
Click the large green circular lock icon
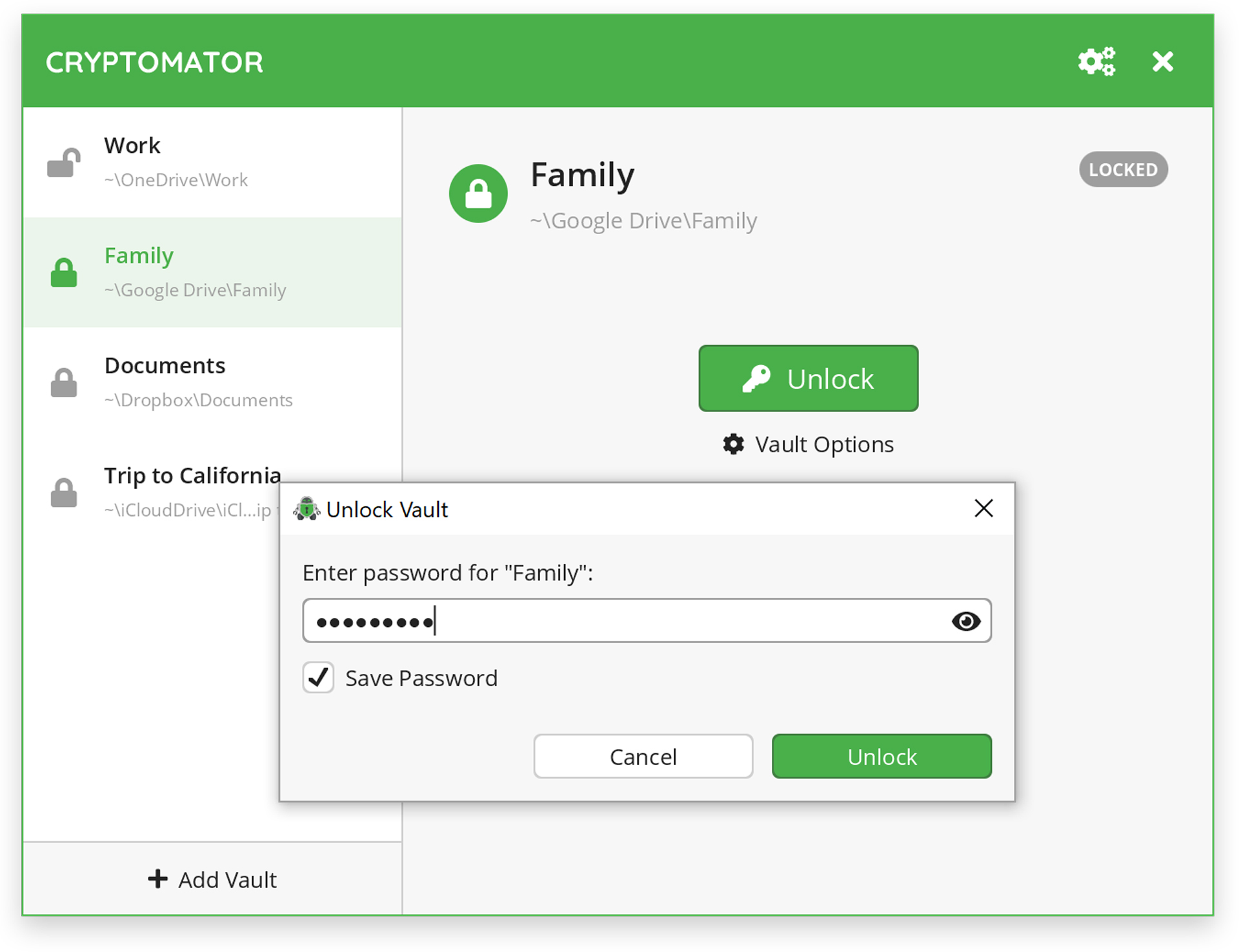[478, 193]
